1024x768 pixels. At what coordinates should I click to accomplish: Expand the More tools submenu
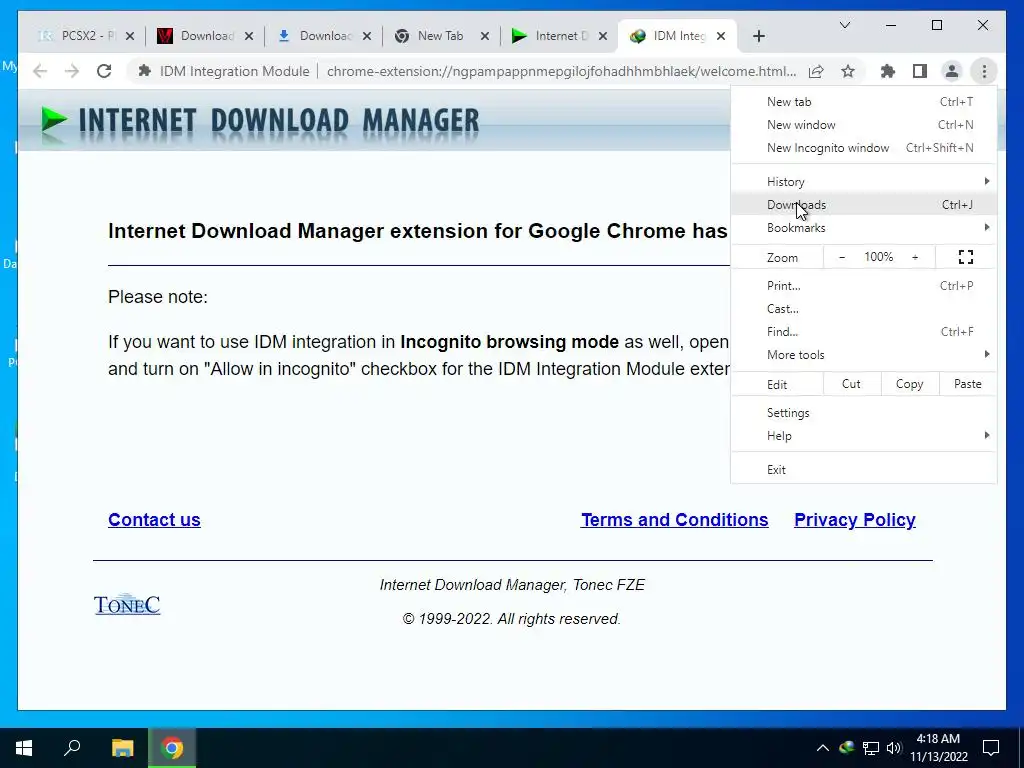863,355
